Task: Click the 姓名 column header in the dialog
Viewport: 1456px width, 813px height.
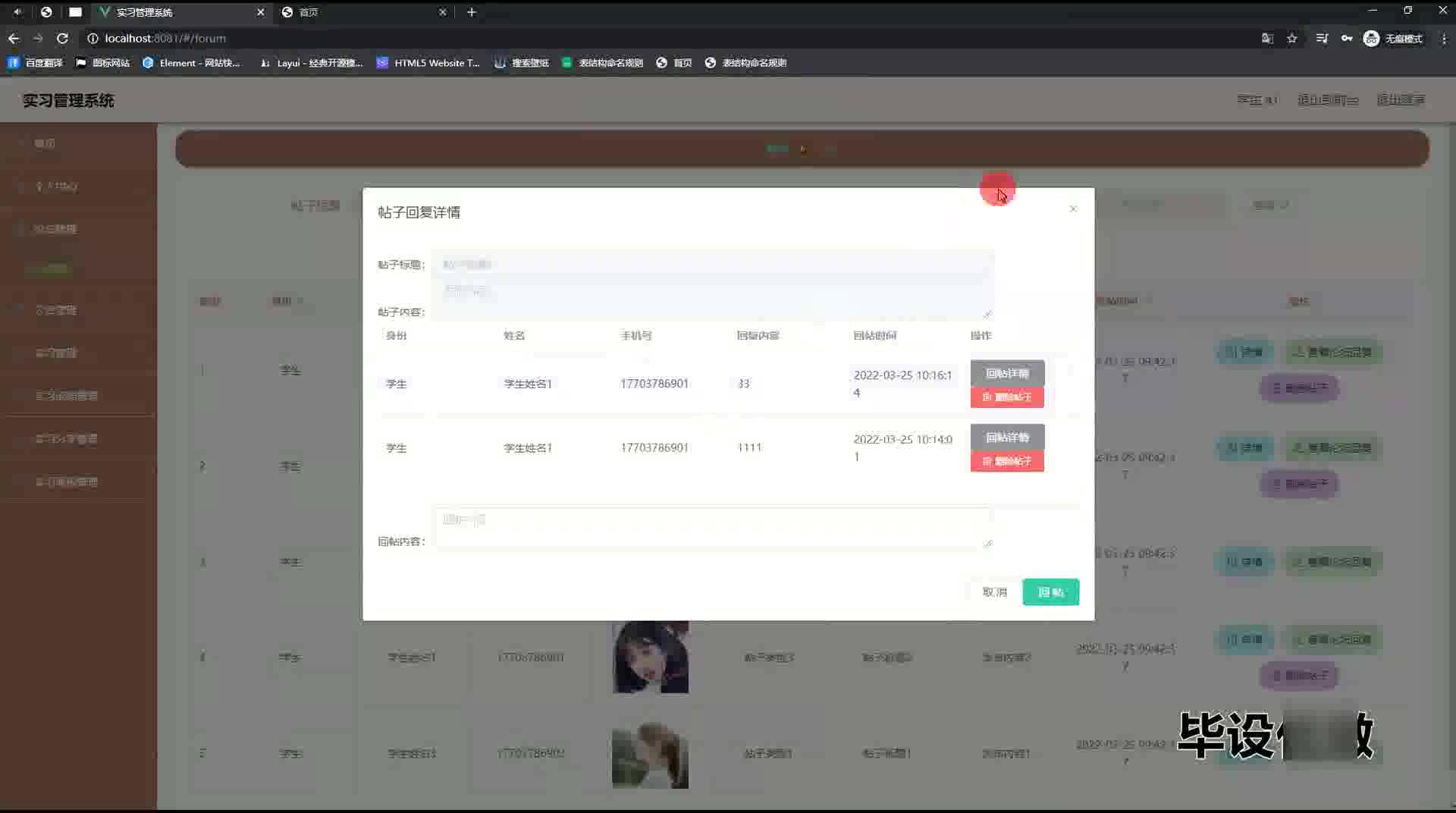Action: tap(514, 335)
